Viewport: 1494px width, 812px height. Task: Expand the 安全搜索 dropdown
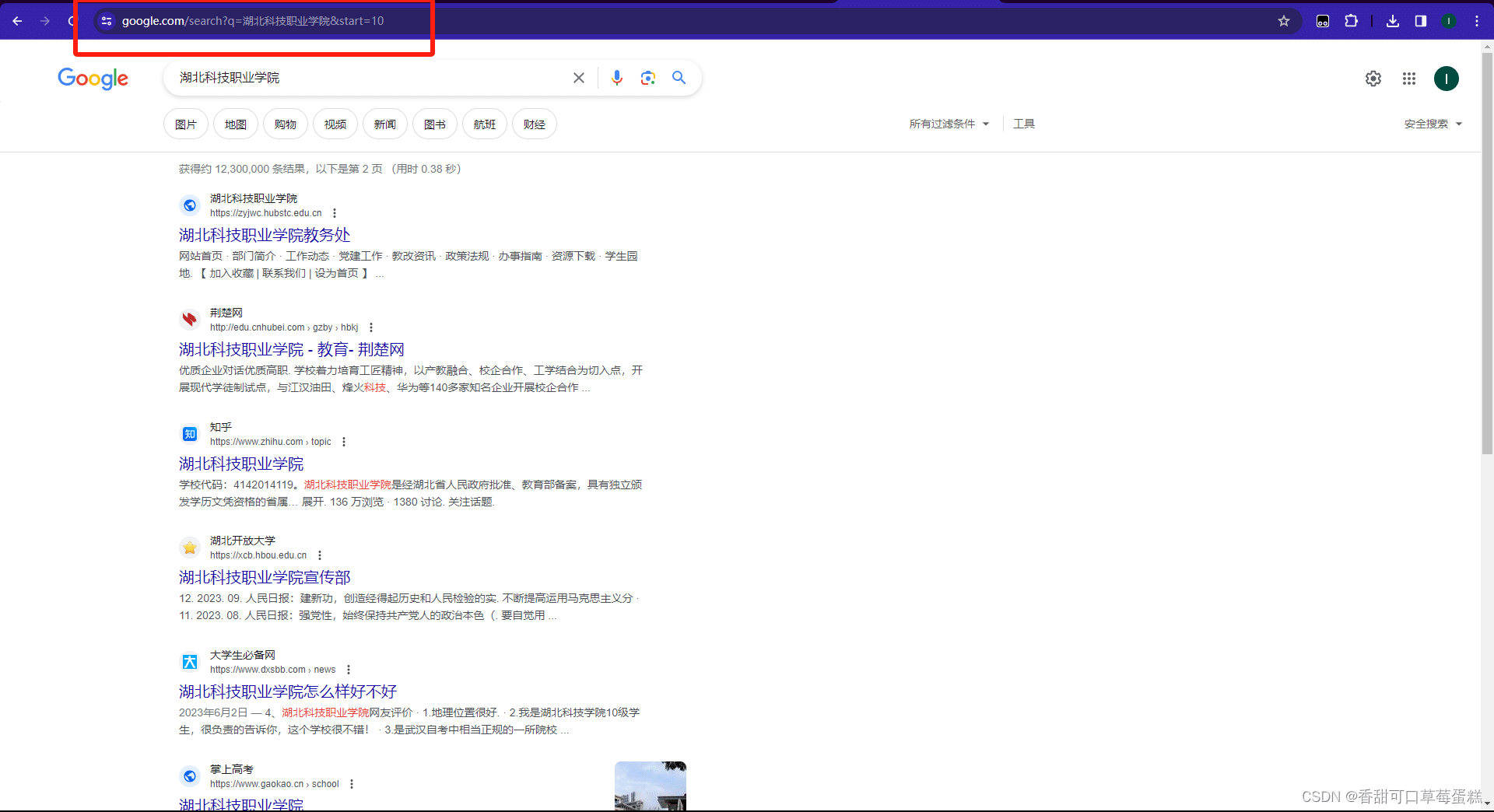(x=1433, y=124)
